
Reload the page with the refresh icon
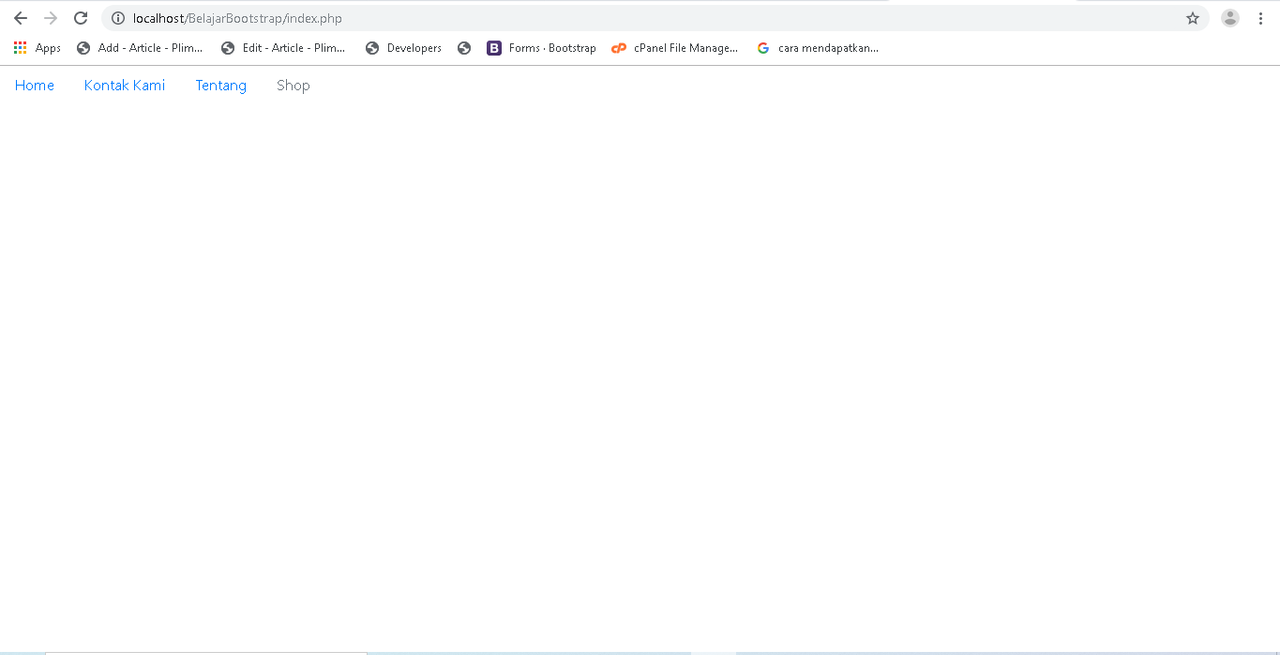tap(81, 18)
